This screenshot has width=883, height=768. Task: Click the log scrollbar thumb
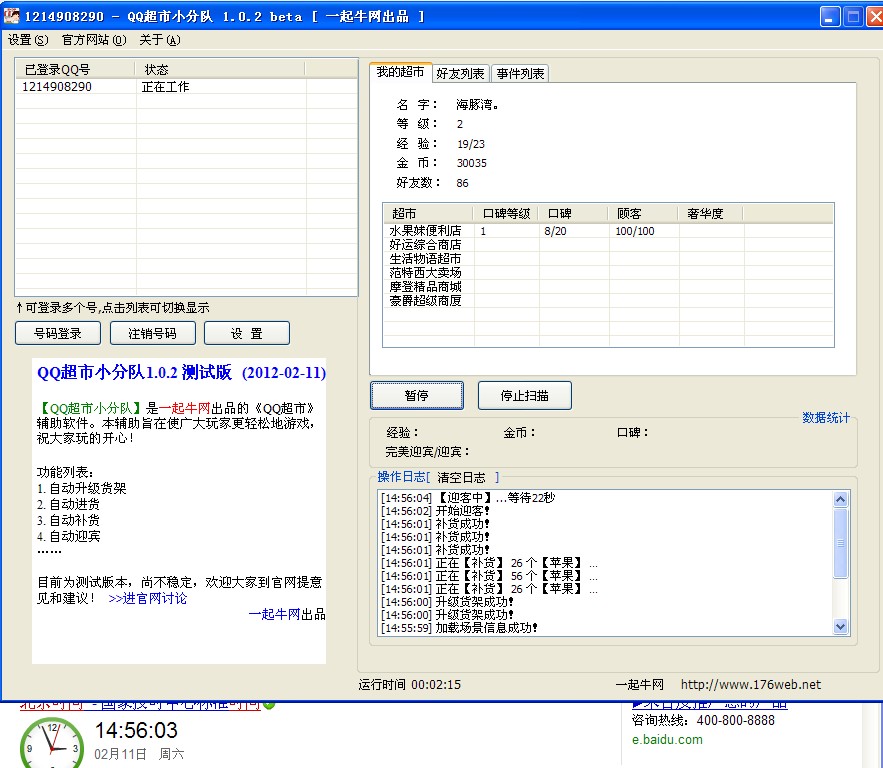(x=840, y=543)
